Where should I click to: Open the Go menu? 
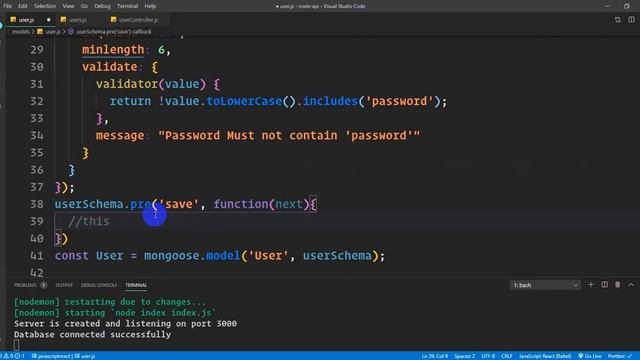tap(84, 6)
